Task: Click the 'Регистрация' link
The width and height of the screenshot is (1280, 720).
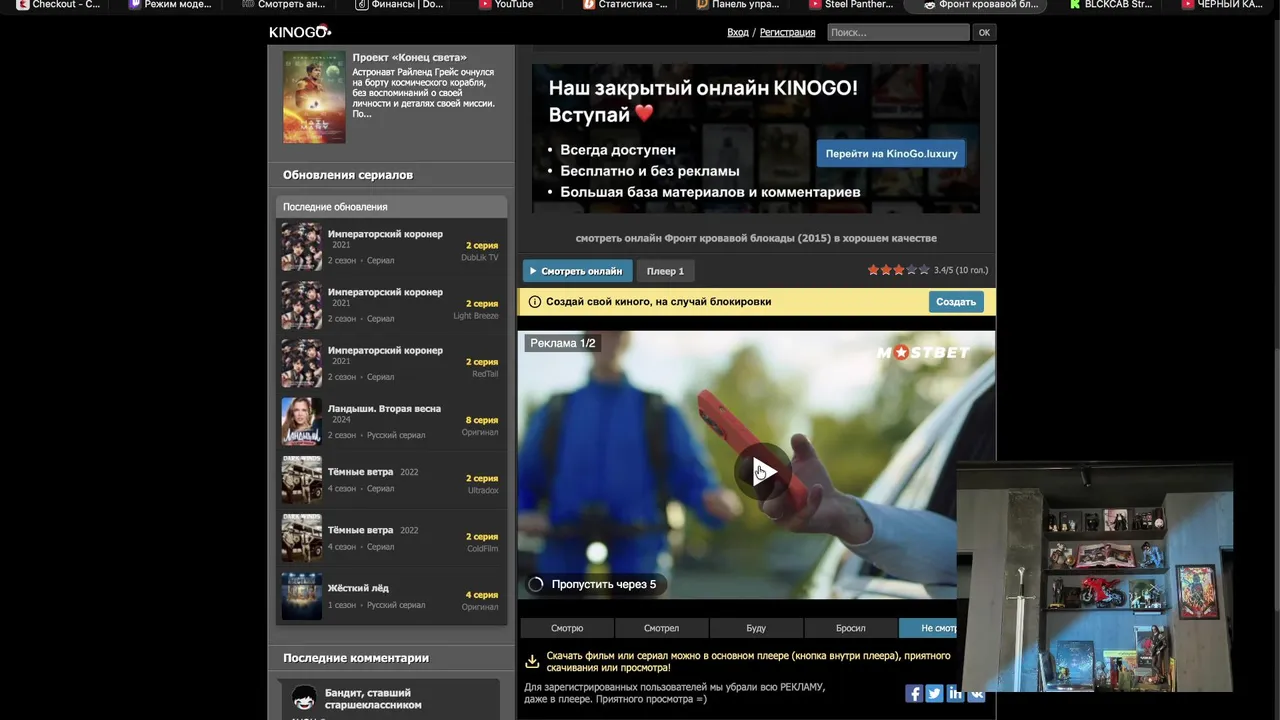Action: [x=787, y=33]
